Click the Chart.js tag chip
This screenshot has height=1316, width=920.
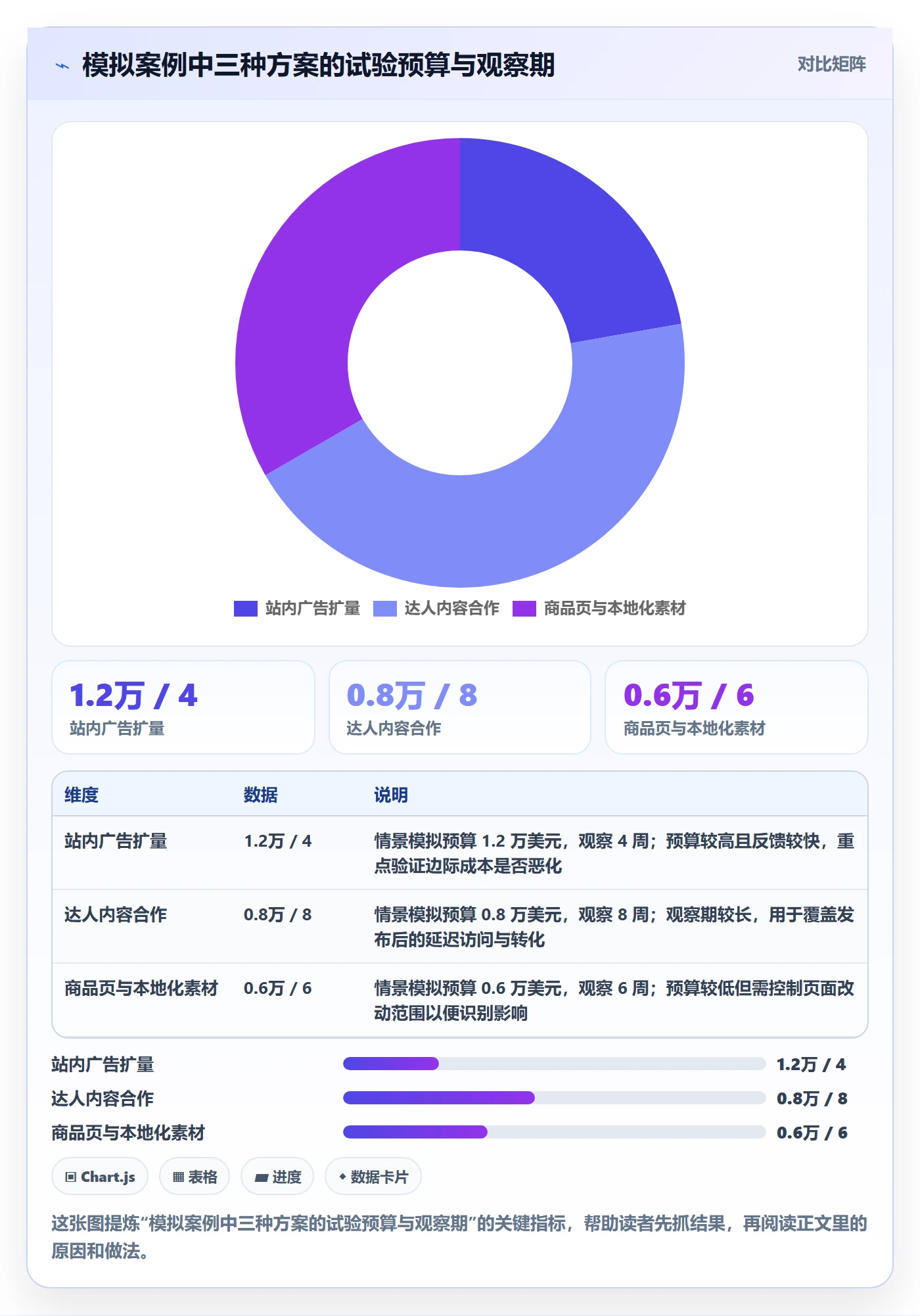pos(100,1177)
